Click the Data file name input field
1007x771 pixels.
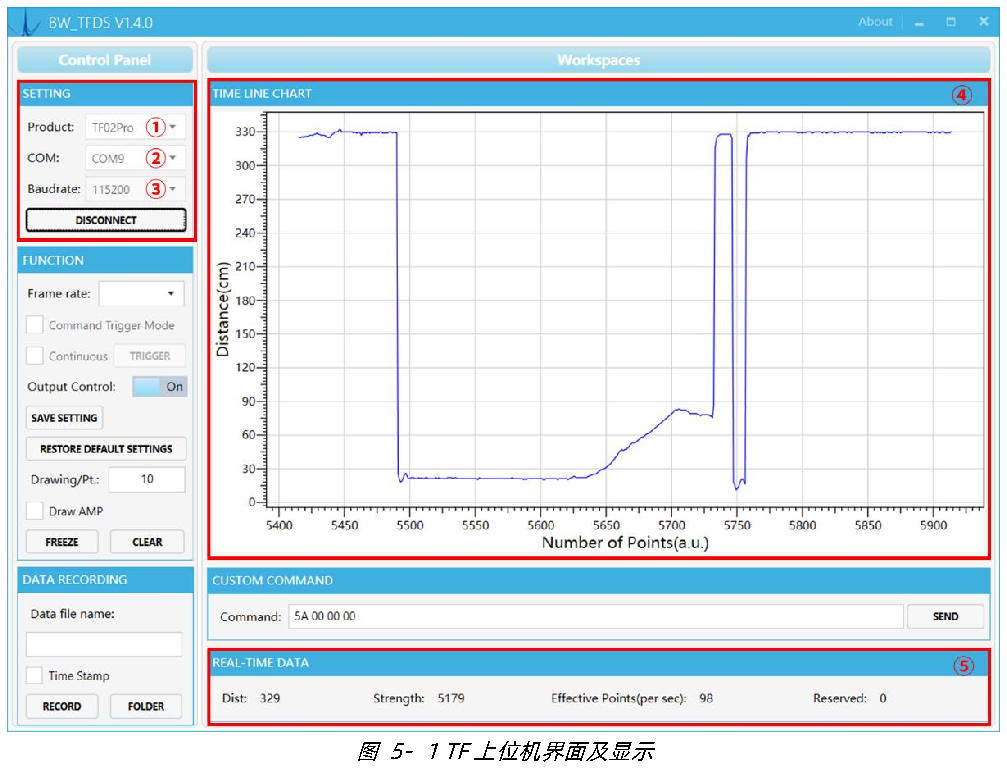pos(104,644)
